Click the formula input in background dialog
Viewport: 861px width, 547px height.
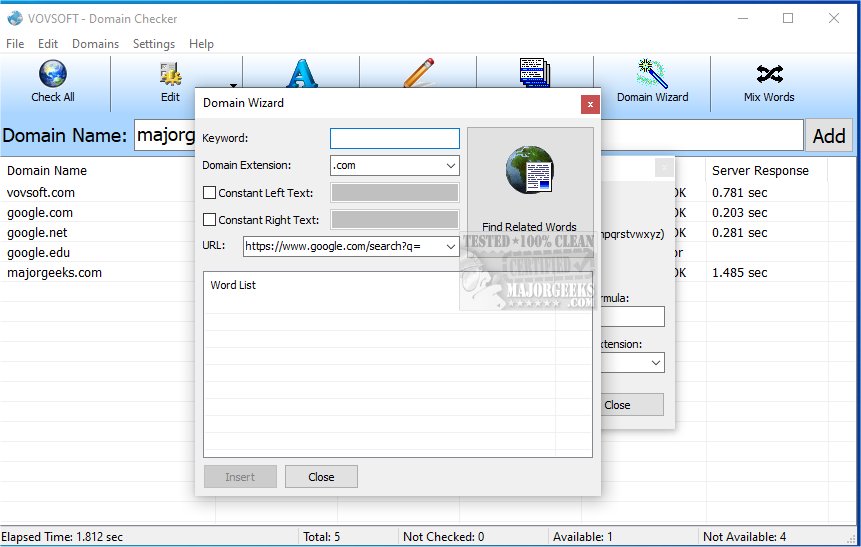click(633, 317)
